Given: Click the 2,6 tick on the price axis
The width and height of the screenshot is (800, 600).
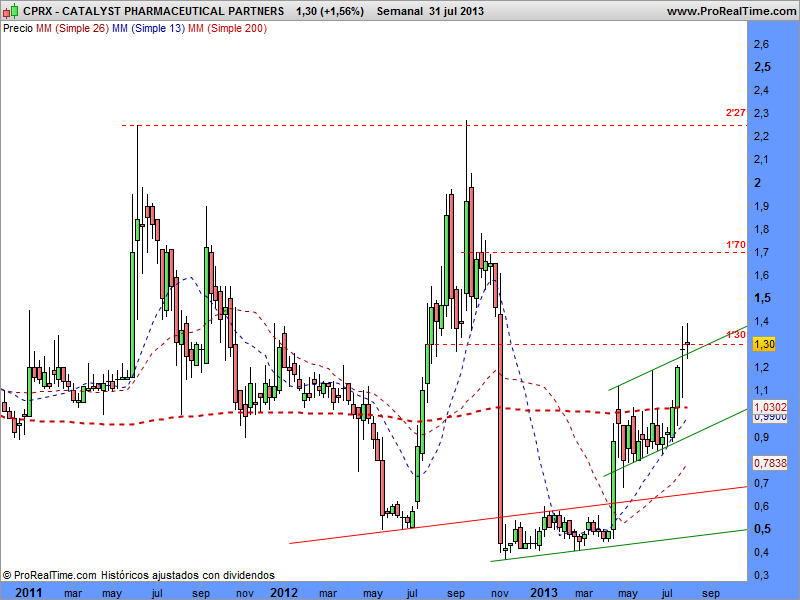Looking at the screenshot, I should pyautogui.click(x=761, y=44).
